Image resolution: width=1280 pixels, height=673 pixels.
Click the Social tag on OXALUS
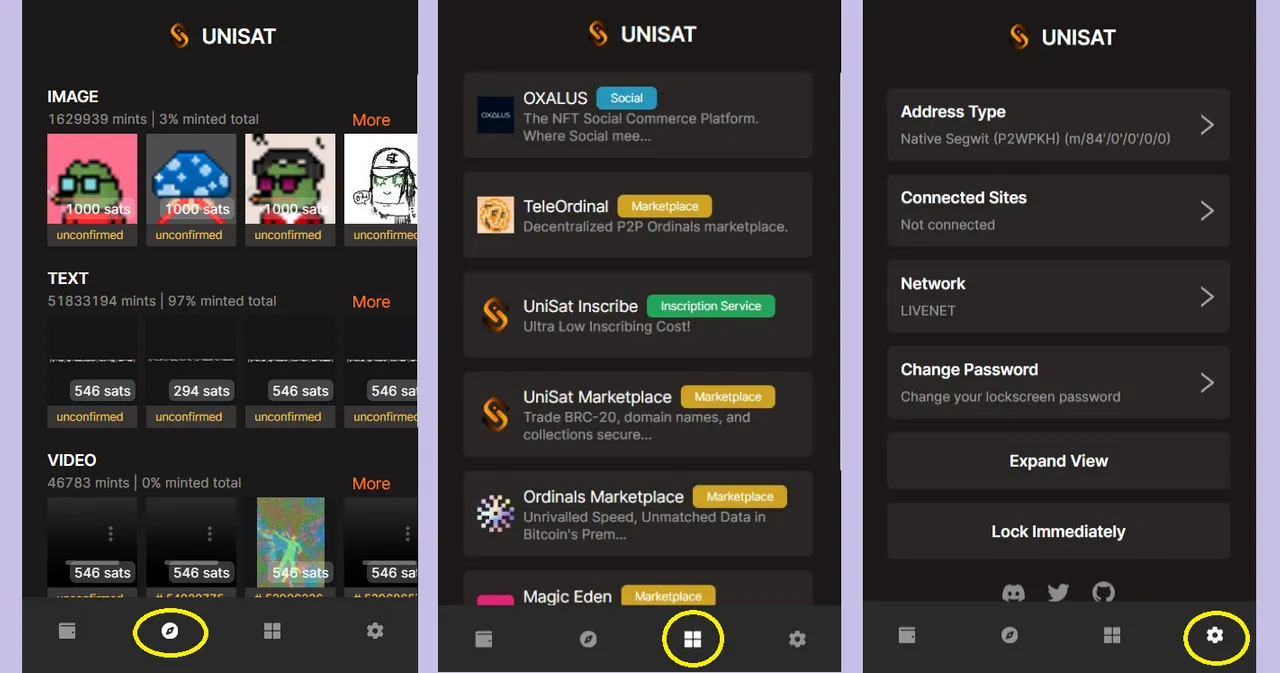point(627,98)
